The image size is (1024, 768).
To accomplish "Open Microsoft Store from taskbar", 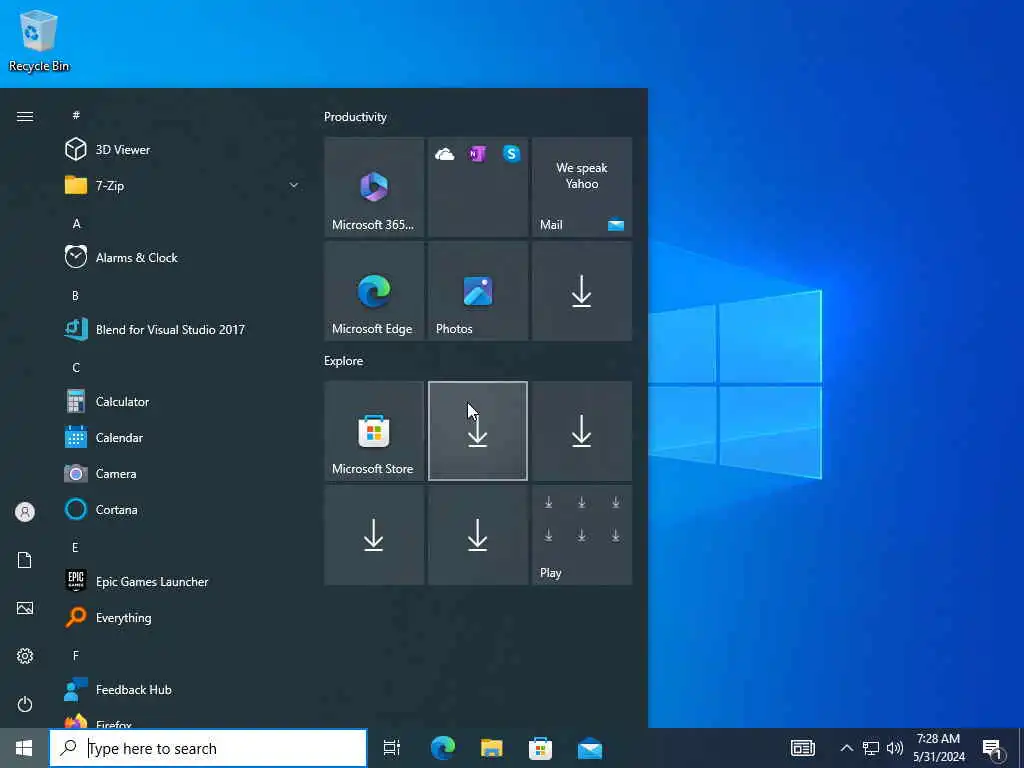I will pos(540,748).
